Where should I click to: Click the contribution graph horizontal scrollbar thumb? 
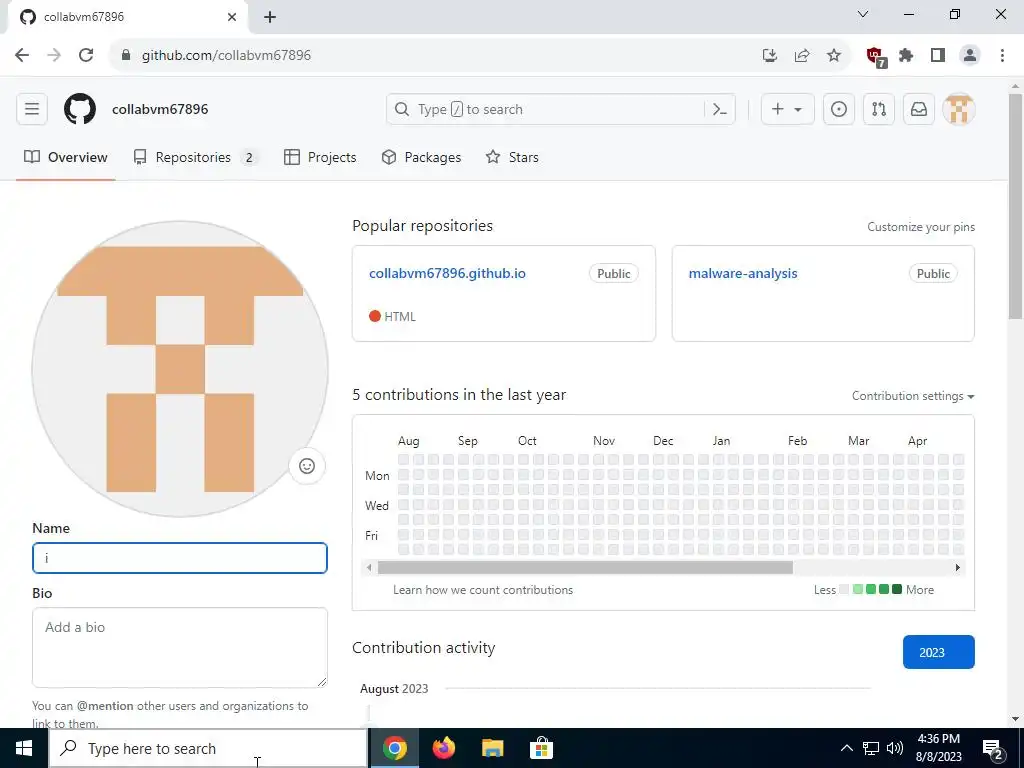pos(585,568)
